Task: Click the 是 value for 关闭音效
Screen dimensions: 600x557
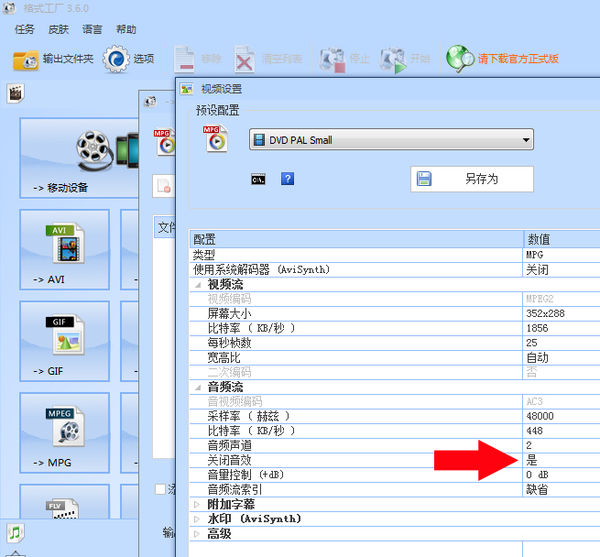Action: (532, 460)
